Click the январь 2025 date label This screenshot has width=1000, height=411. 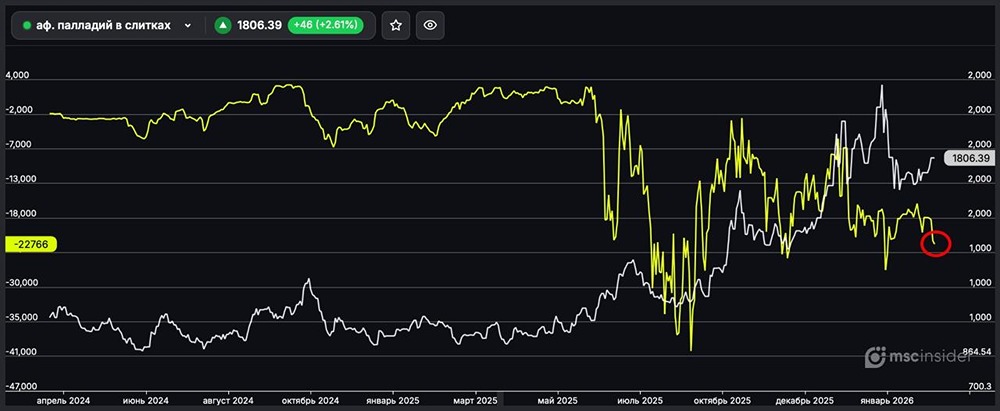(x=393, y=401)
